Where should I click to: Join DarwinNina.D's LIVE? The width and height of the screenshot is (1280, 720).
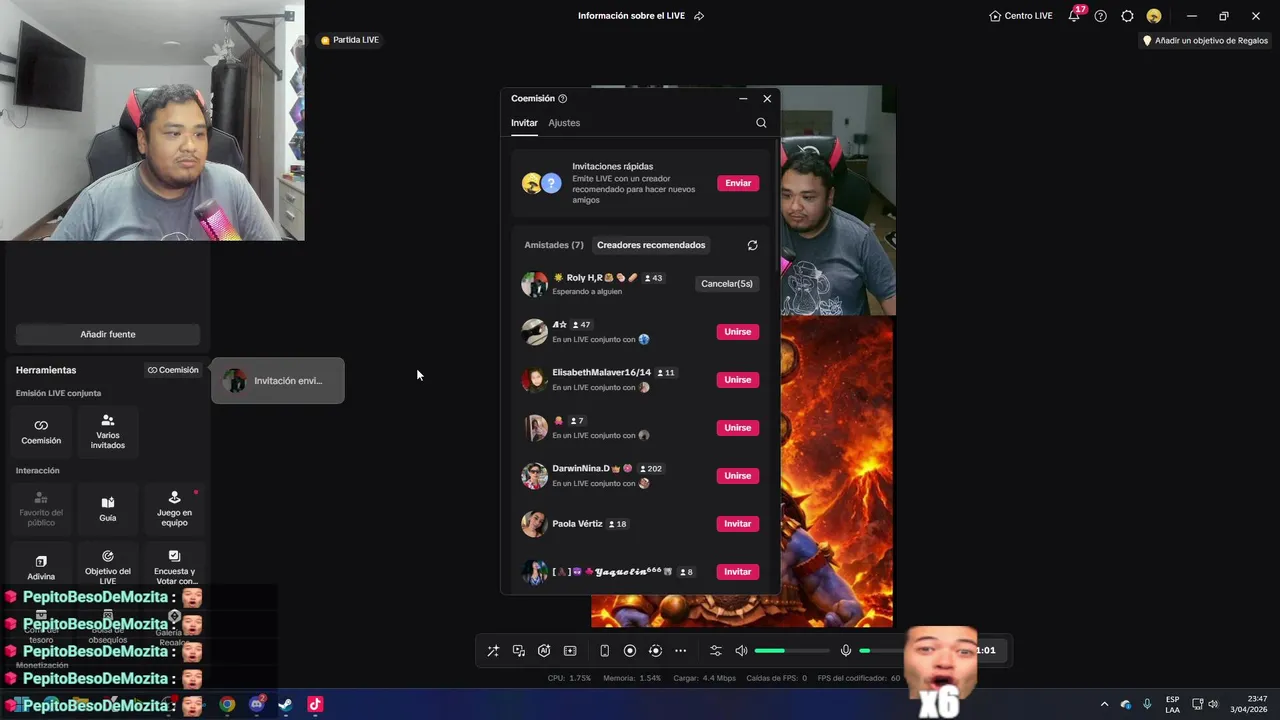click(x=738, y=476)
